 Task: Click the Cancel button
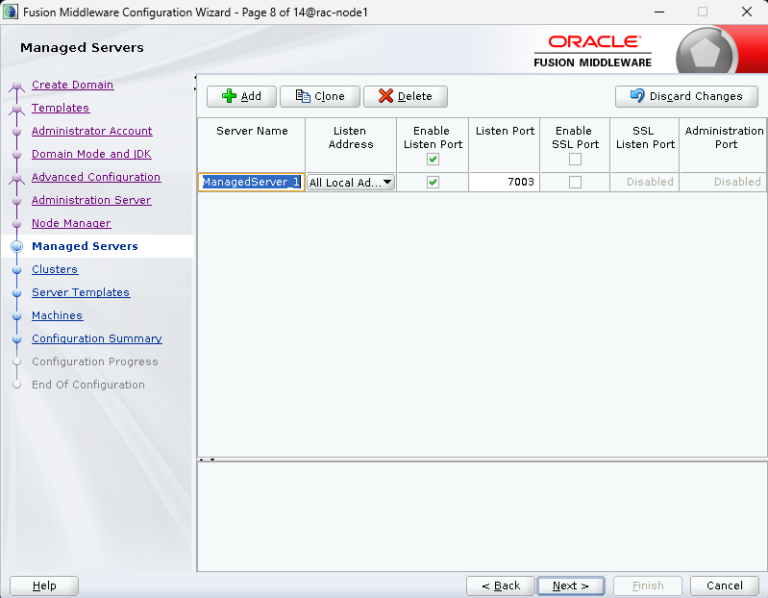724,586
